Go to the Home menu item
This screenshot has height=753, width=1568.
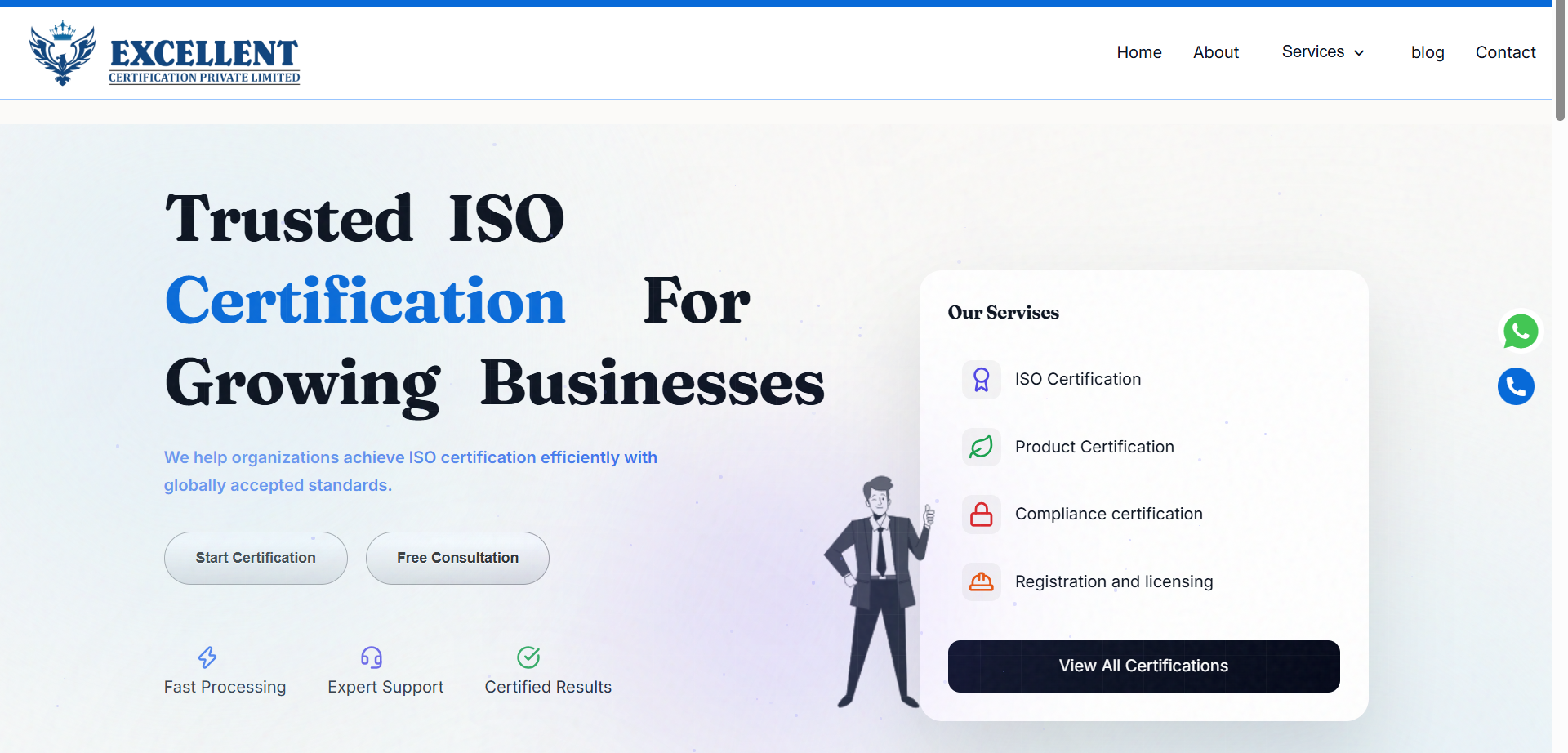(1139, 52)
